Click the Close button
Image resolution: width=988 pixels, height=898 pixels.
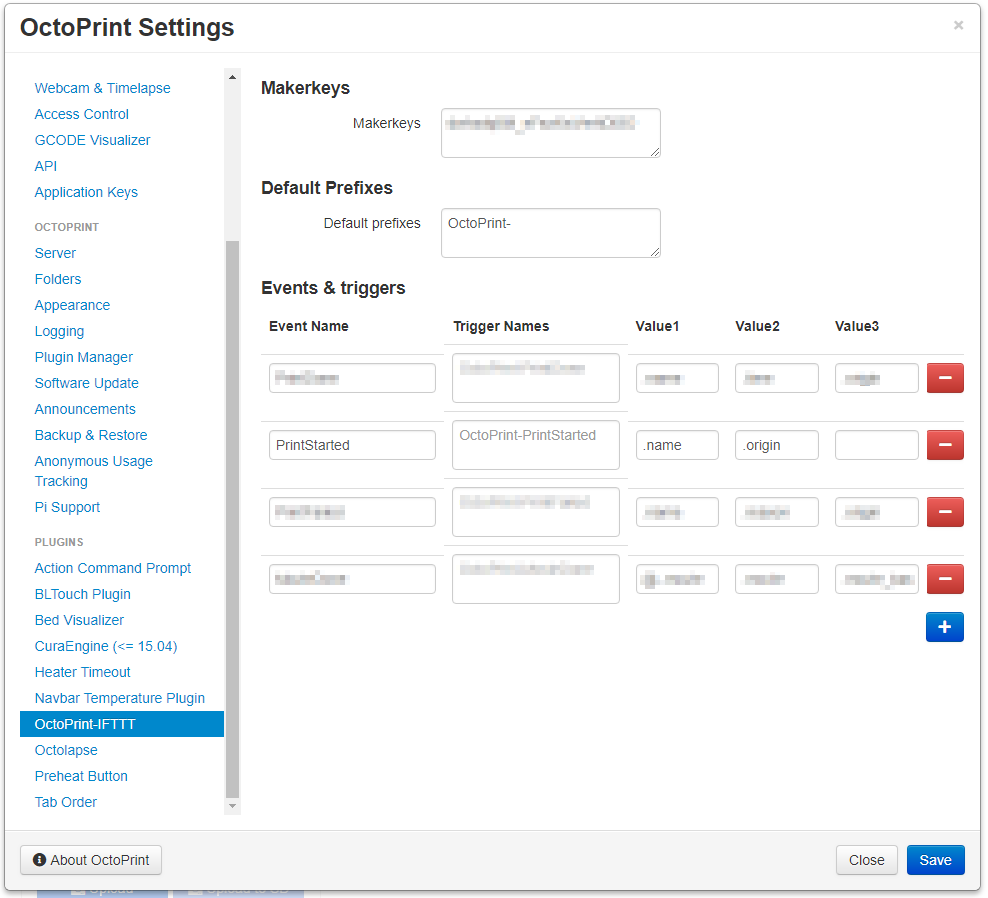click(x=866, y=860)
